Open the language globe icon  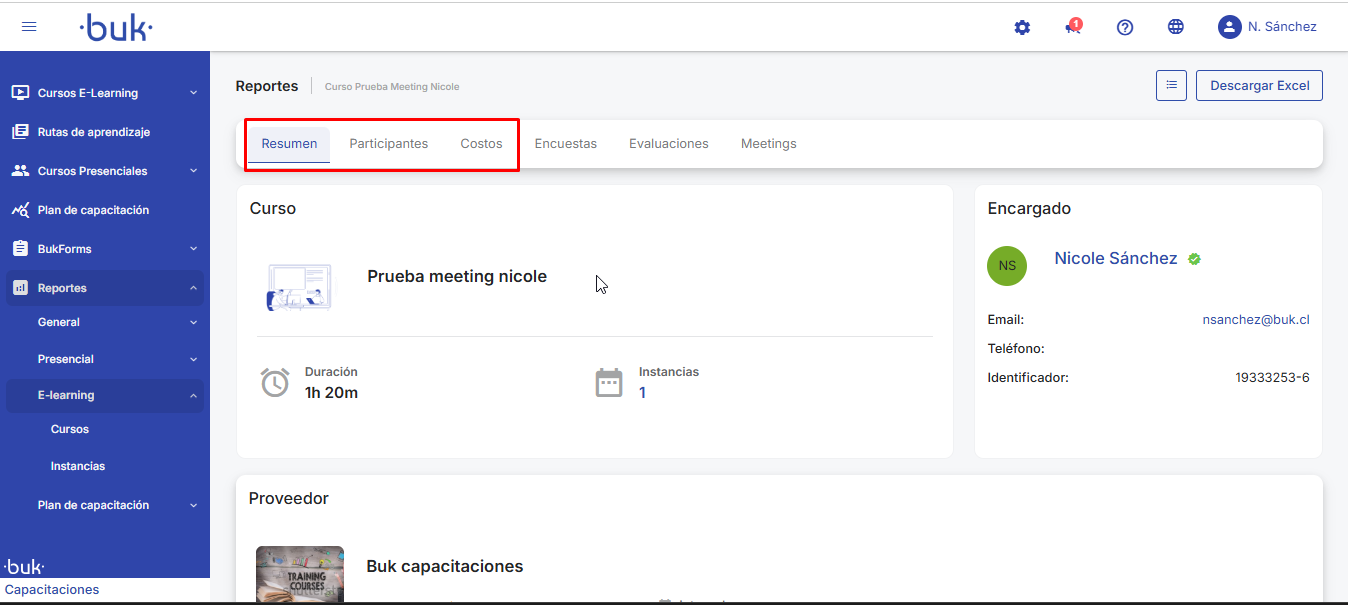pyautogui.click(x=1176, y=28)
